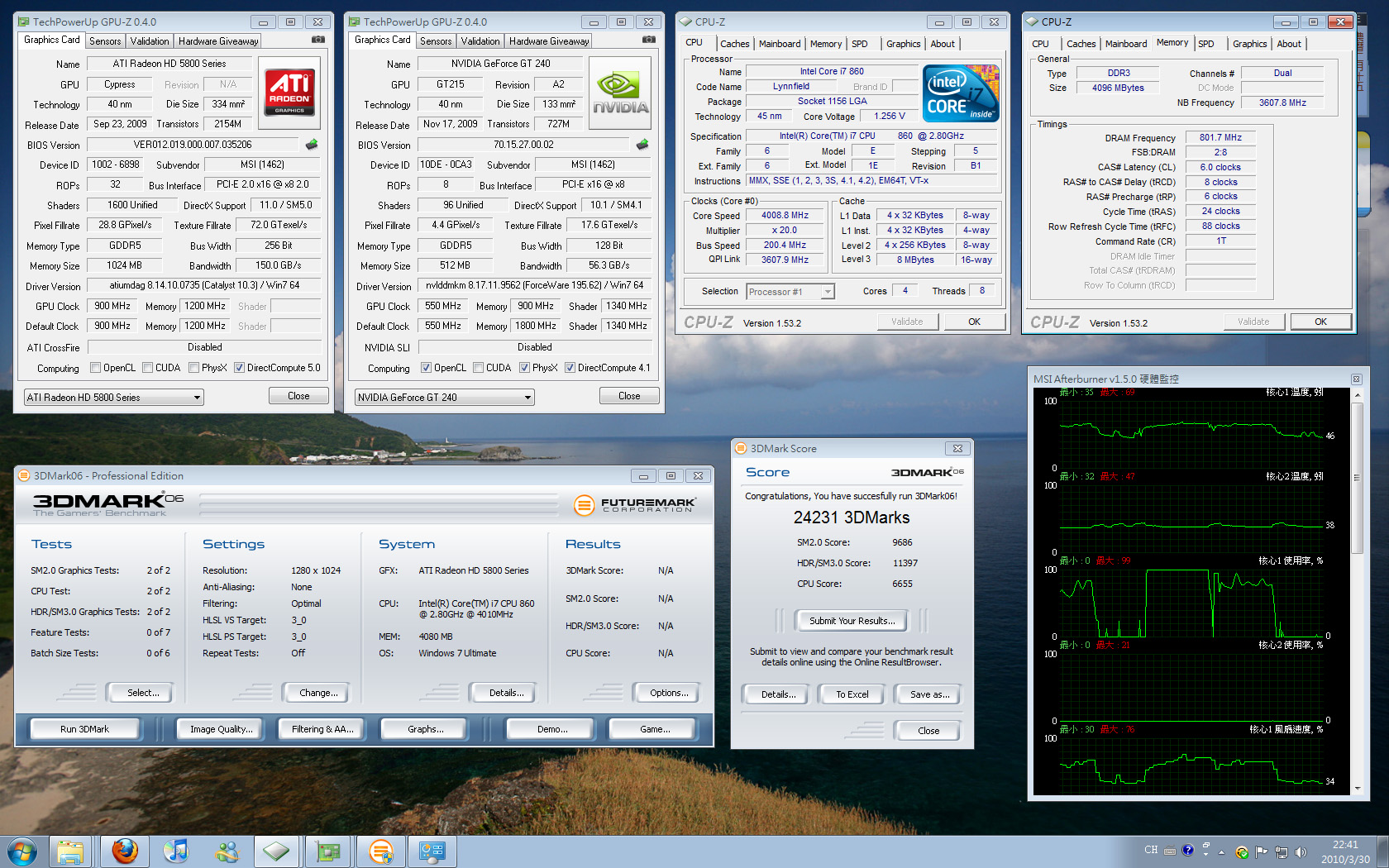Open Validation tab in NVIDIA GPU-Z

click(480, 41)
